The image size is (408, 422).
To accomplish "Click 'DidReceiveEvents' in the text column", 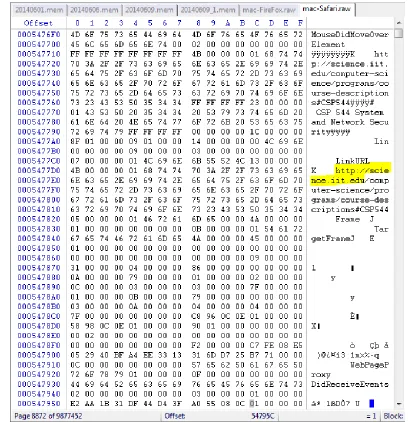I will pos(350,384).
